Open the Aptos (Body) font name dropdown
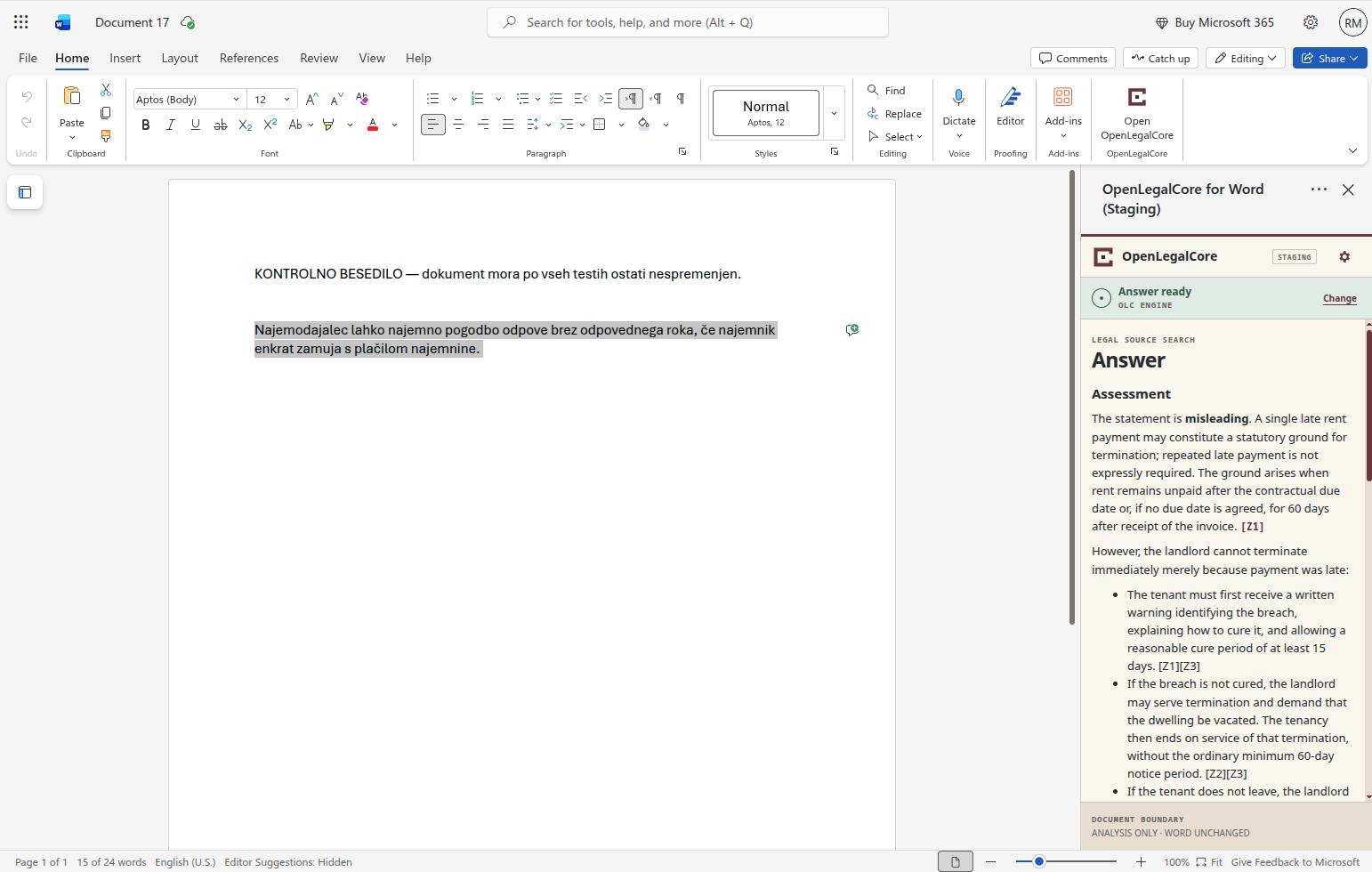This screenshot has height=872, width=1372. [236, 99]
